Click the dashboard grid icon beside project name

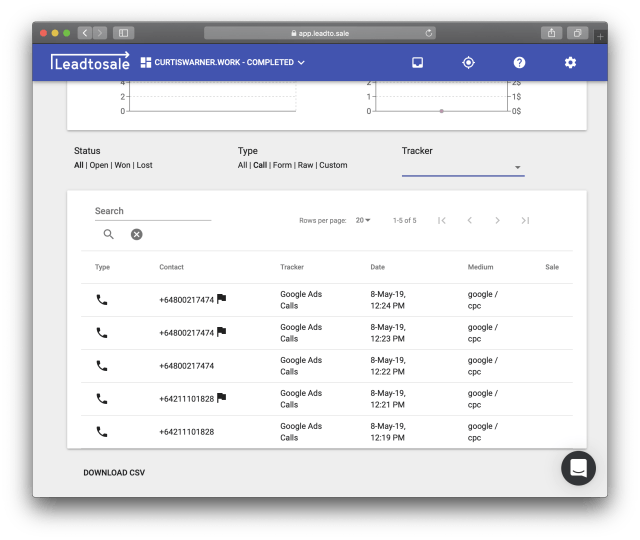(x=146, y=62)
